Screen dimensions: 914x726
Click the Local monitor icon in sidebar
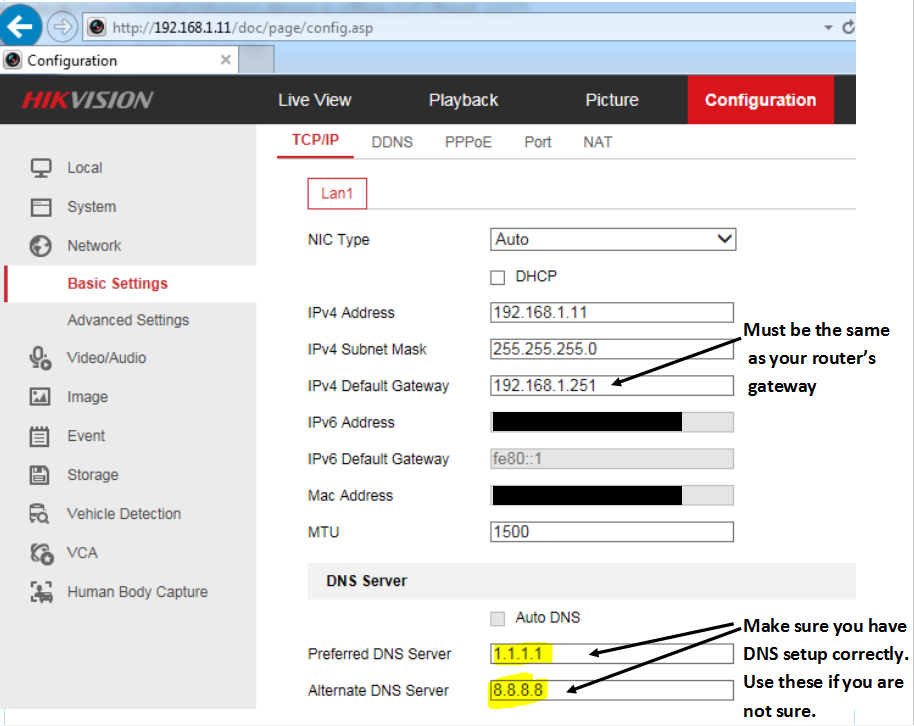(40, 168)
